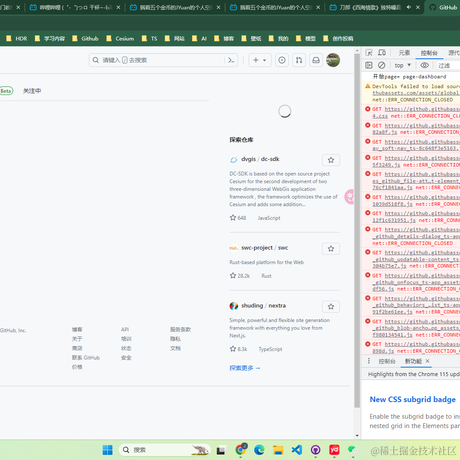Open the shuding/nextra repository link

pos(263,306)
